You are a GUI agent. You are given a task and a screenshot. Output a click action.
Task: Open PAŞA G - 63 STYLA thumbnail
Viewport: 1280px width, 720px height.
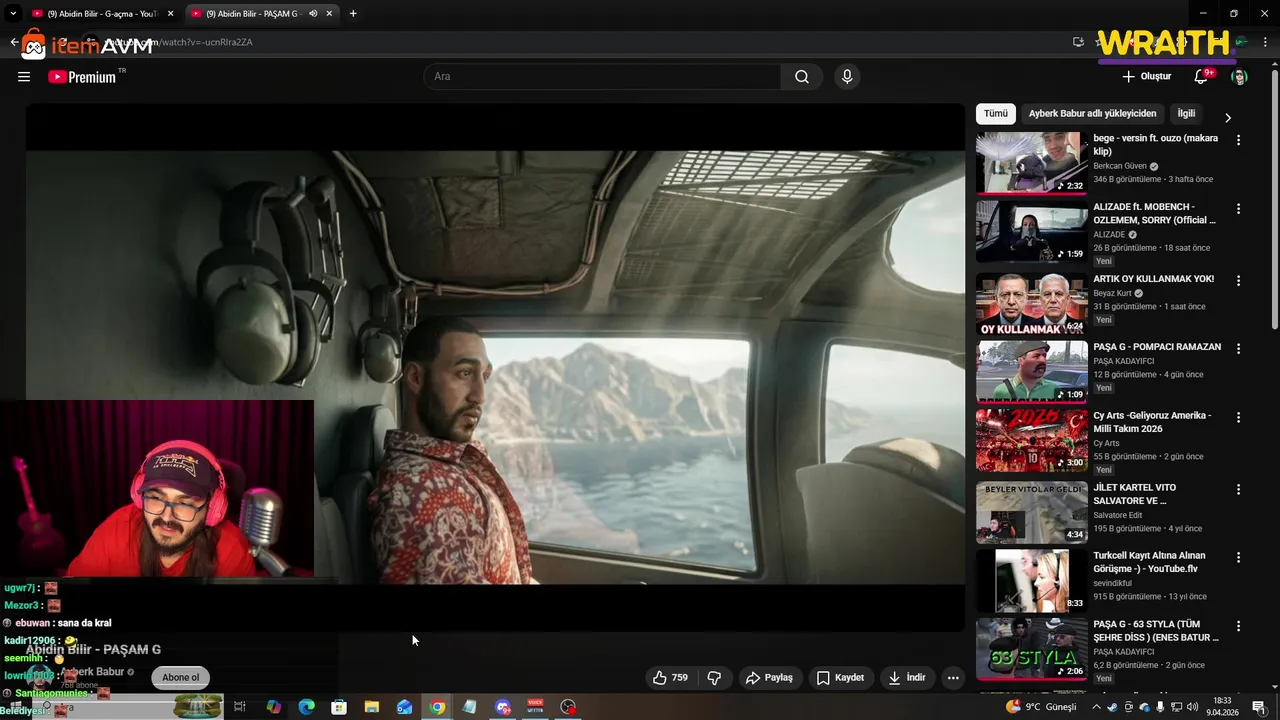tap(1032, 649)
